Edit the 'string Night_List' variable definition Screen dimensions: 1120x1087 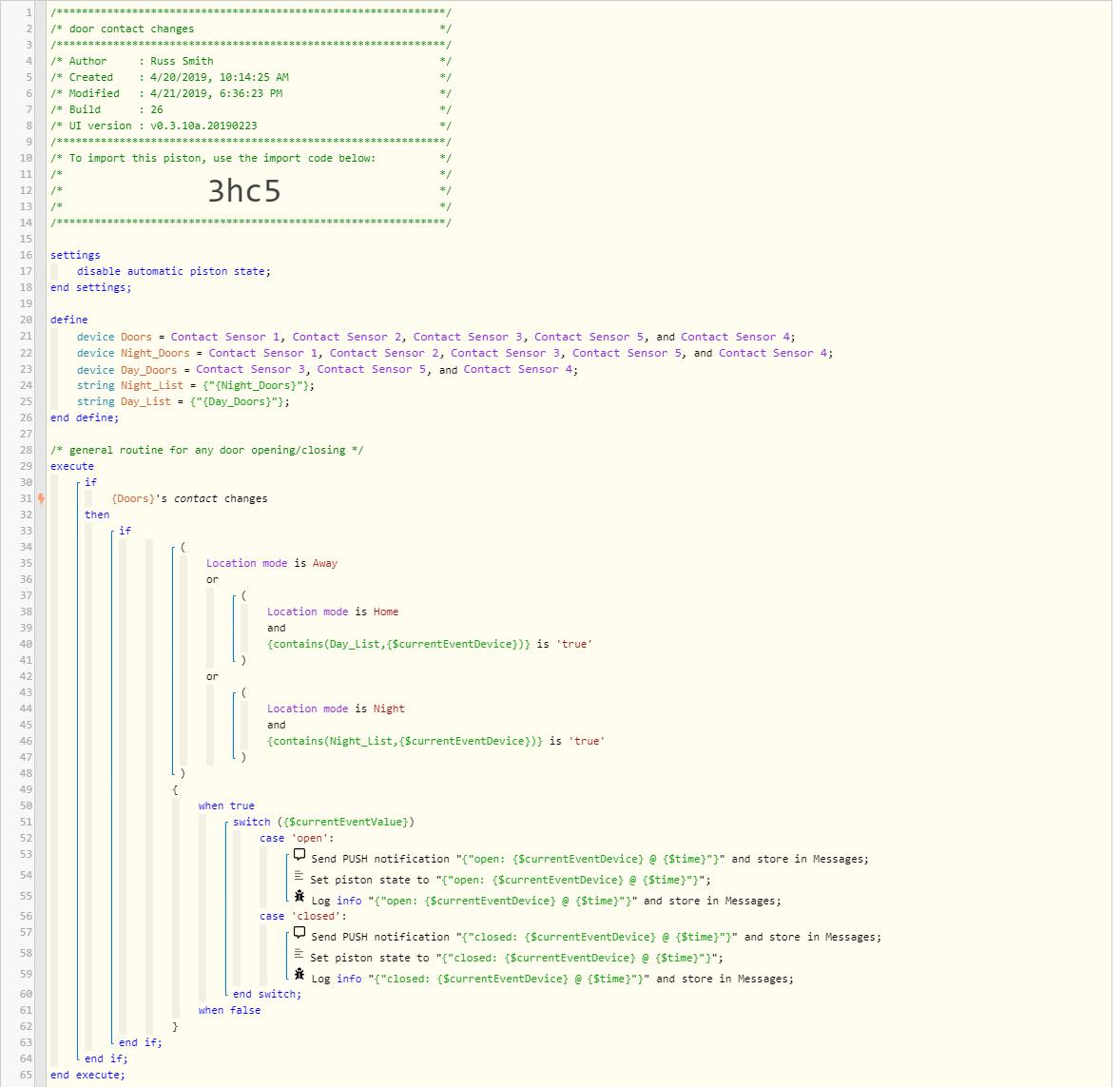(196, 385)
